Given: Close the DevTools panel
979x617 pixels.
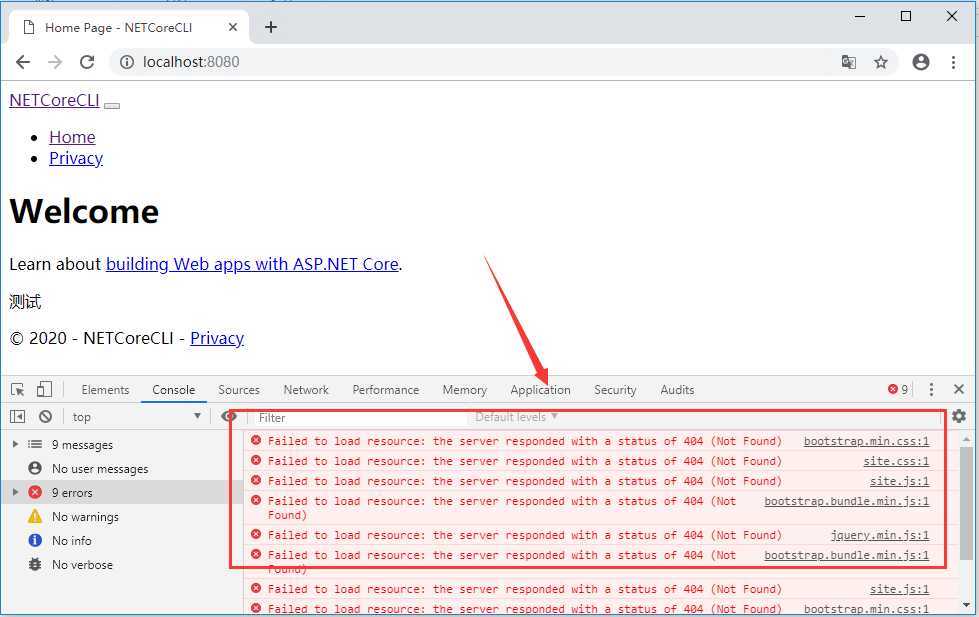Looking at the screenshot, I should click(x=959, y=389).
